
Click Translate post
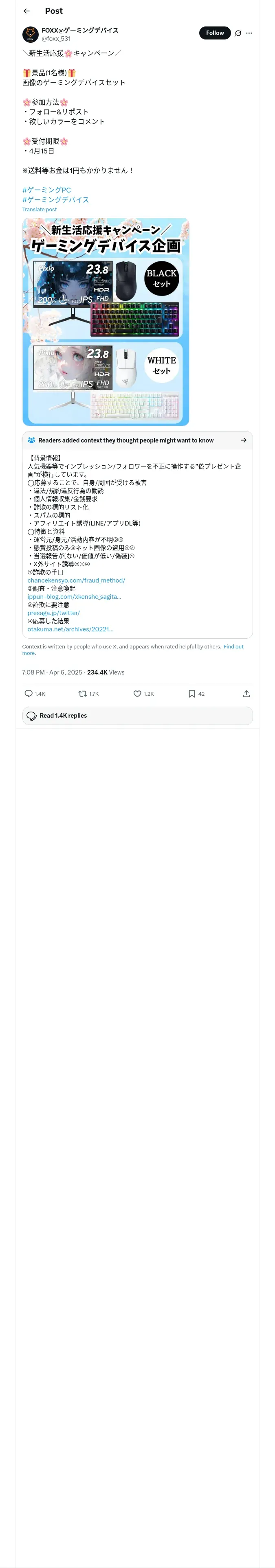click(x=40, y=209)
